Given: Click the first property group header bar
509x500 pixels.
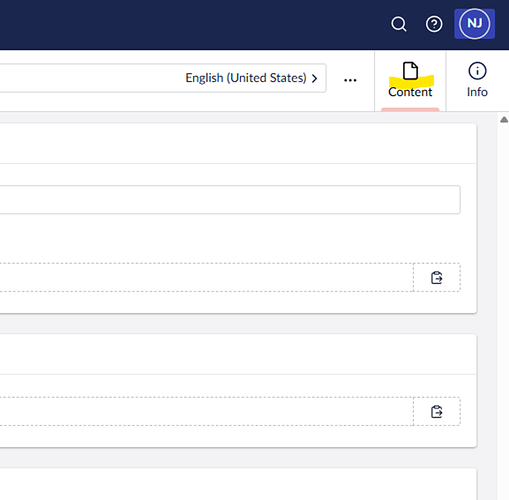Looking at the screenshot, I should (x=238, y=144).
